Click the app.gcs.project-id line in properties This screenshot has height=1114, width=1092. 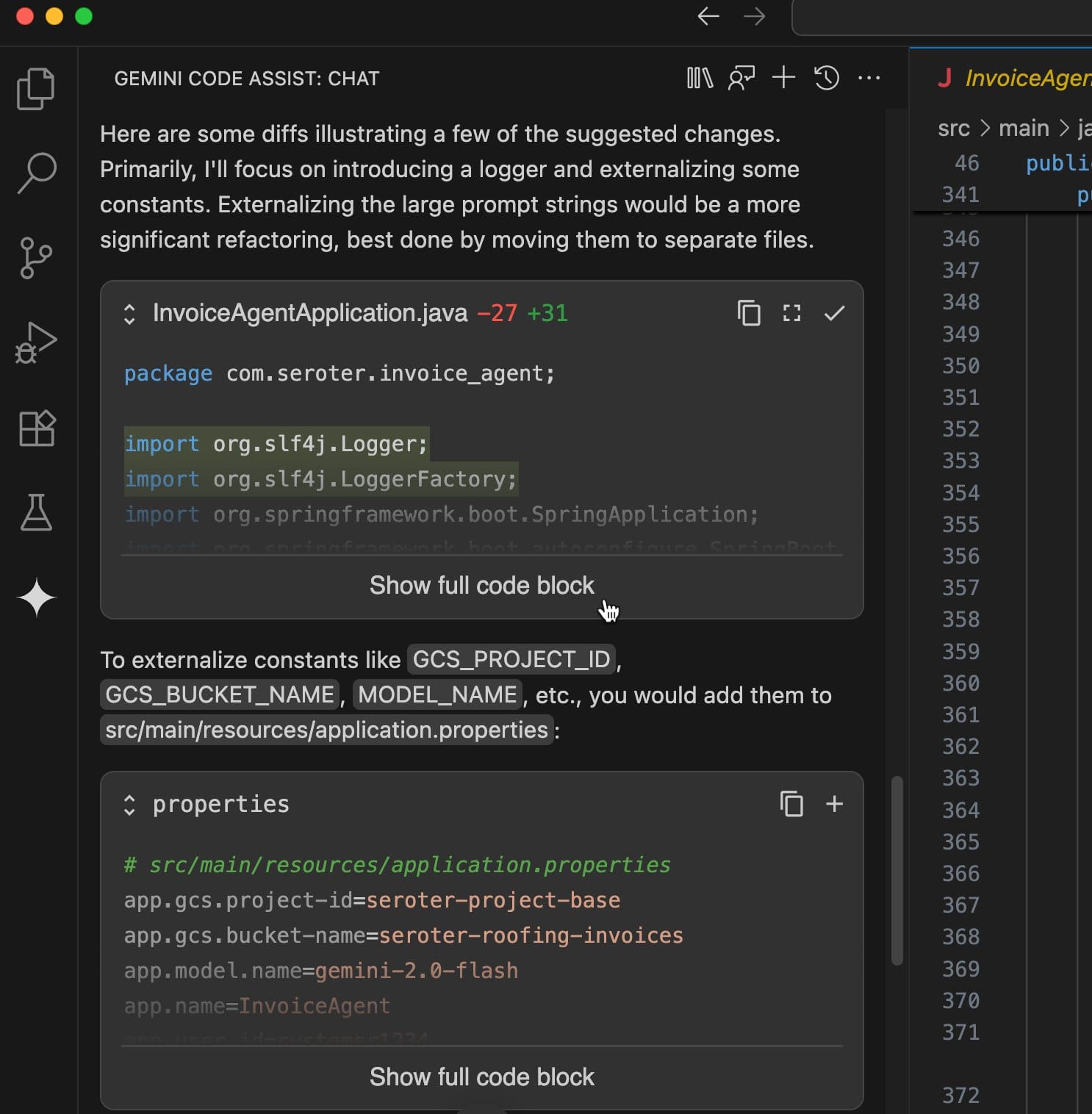click(x=372, y=900)
